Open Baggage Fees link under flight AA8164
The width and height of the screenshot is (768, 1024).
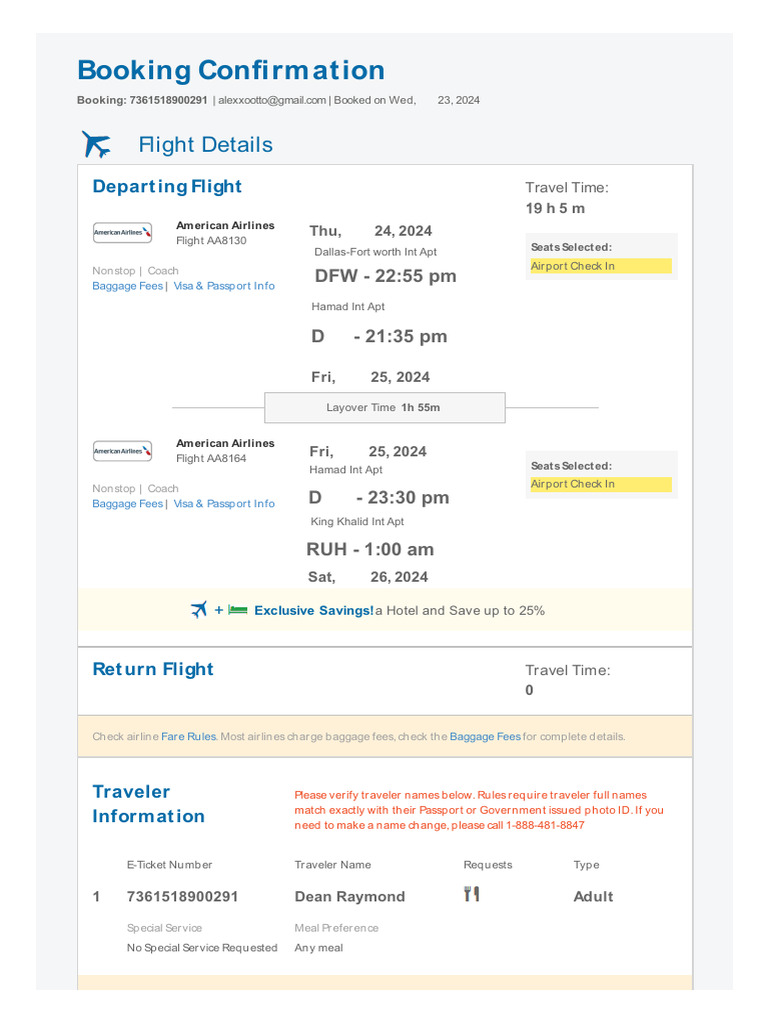(127, 504)
